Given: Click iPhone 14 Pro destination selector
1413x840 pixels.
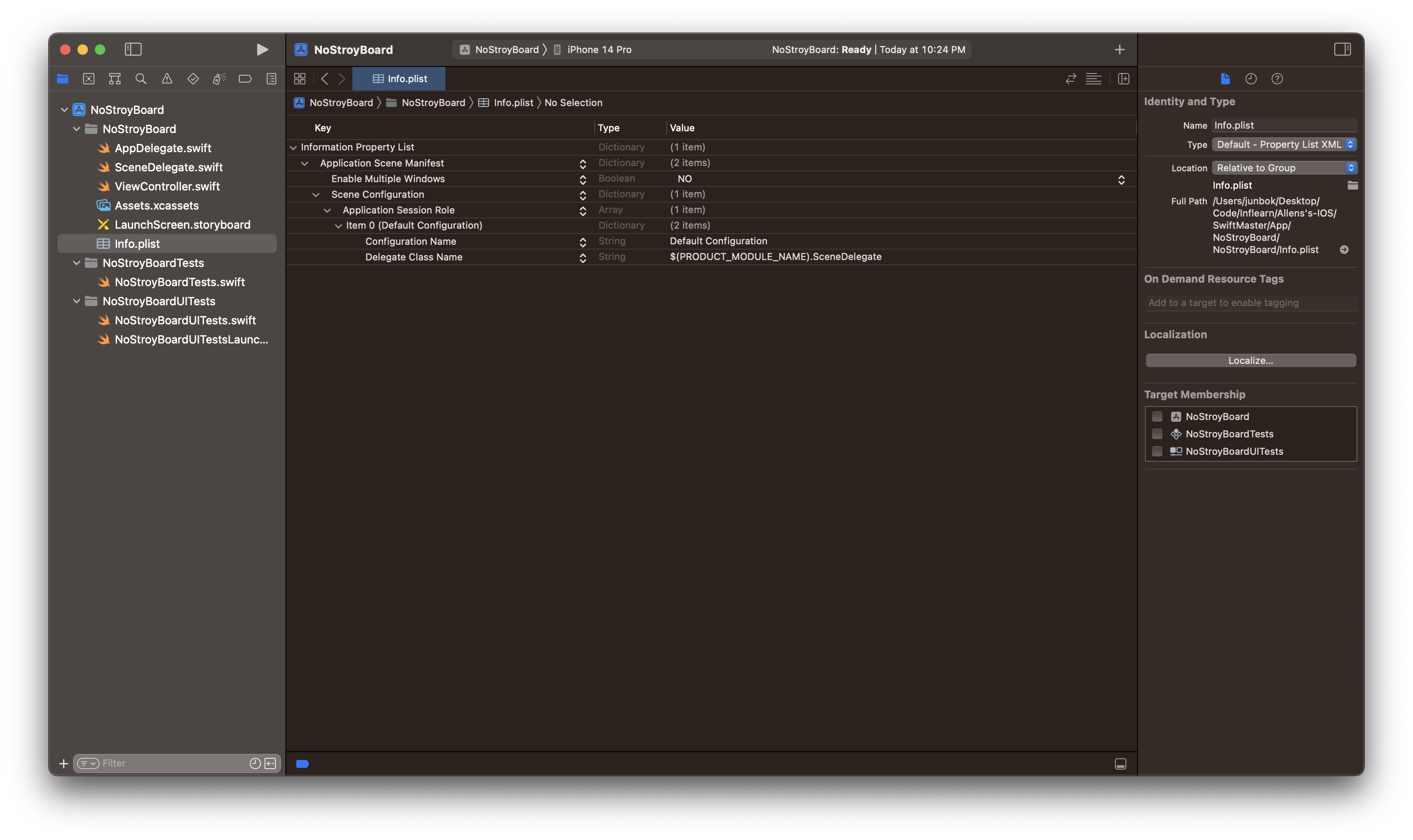Looking at the screenshot, I should click(599, 50).
